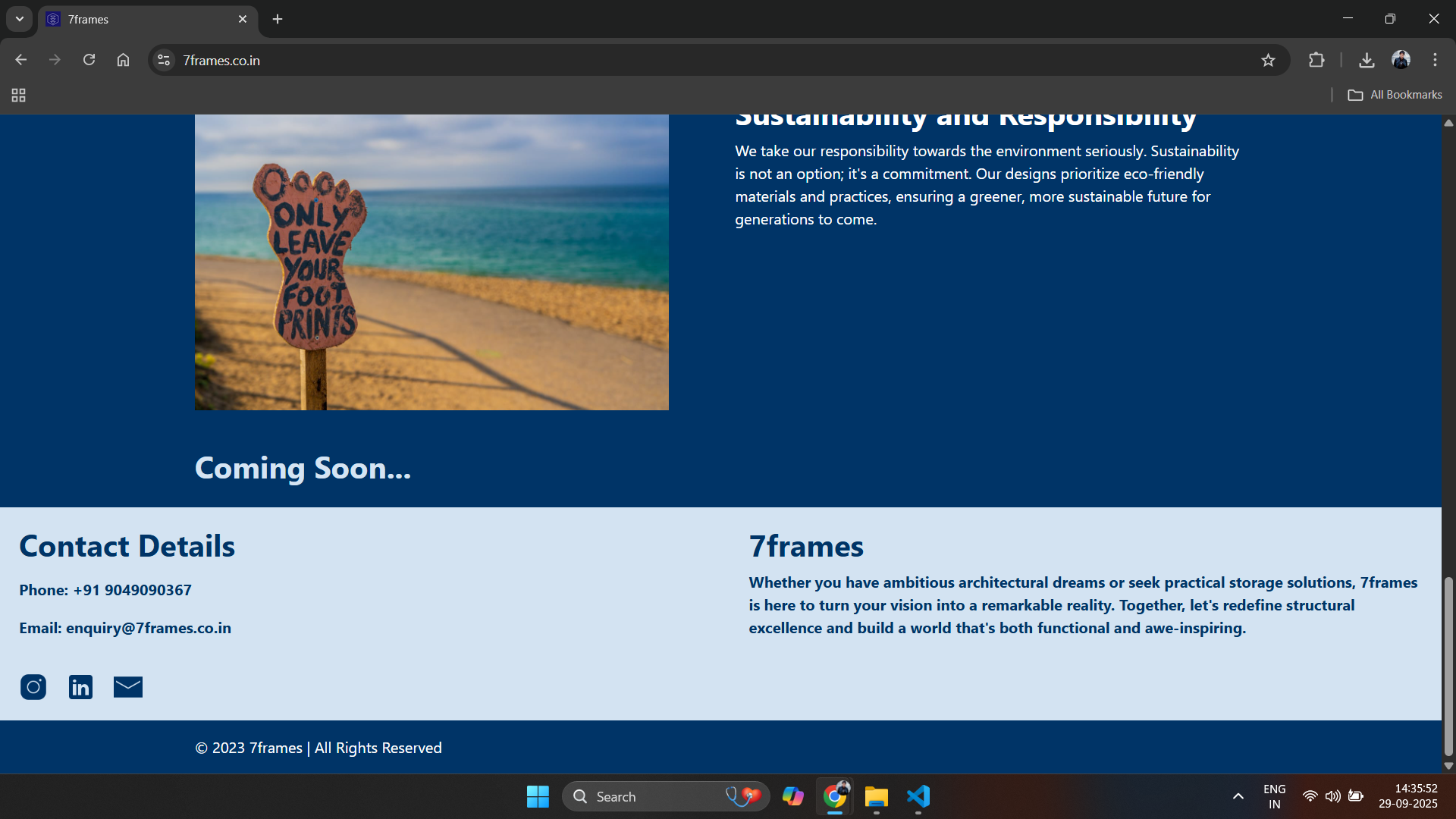Reload the 7frames page
The image size is (1456, 819).
[x=89, y=60]
